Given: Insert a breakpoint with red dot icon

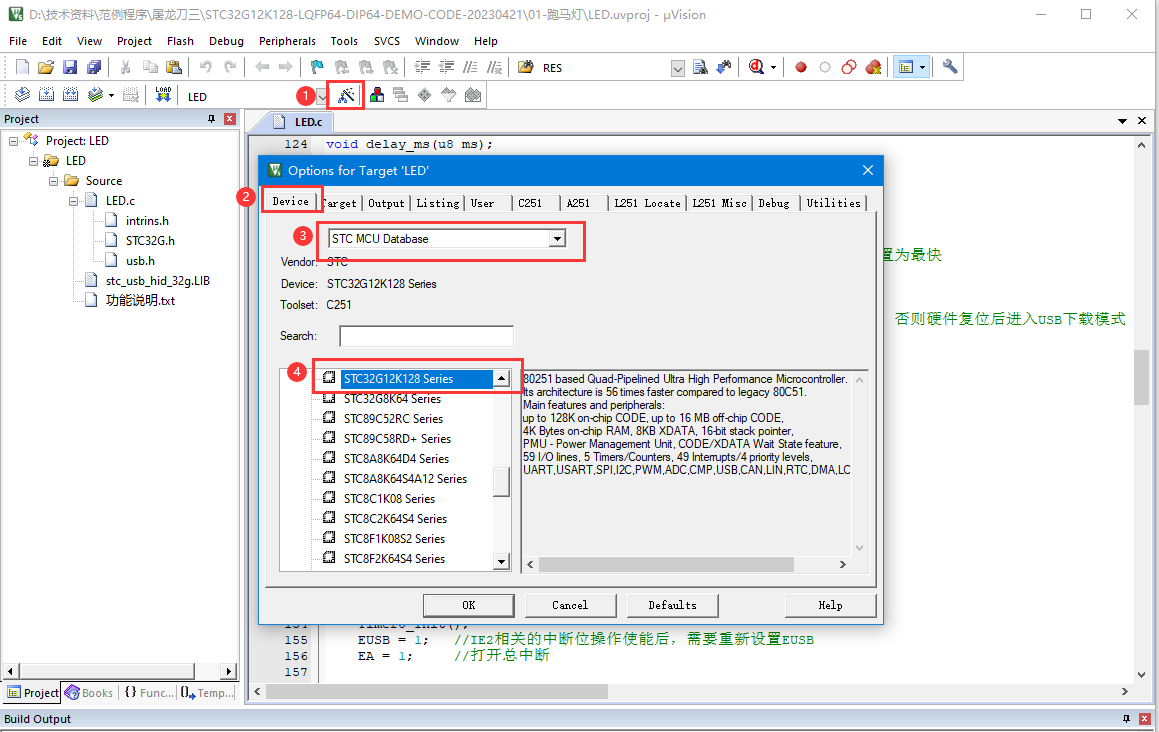Looking at the screenshot, I should (x=801, y=67).
